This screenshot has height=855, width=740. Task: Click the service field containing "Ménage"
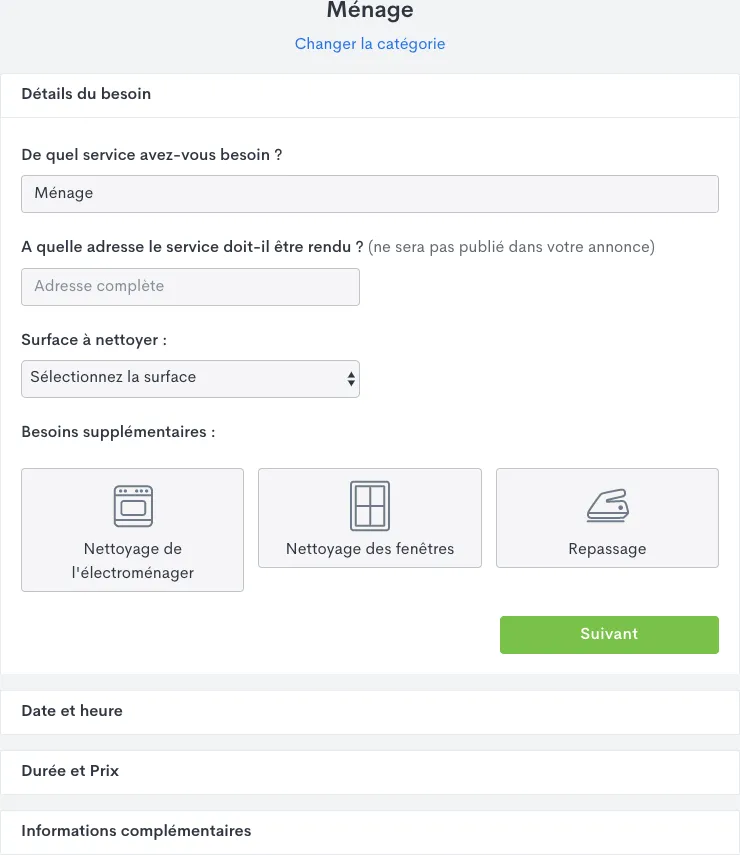[370, 193]
